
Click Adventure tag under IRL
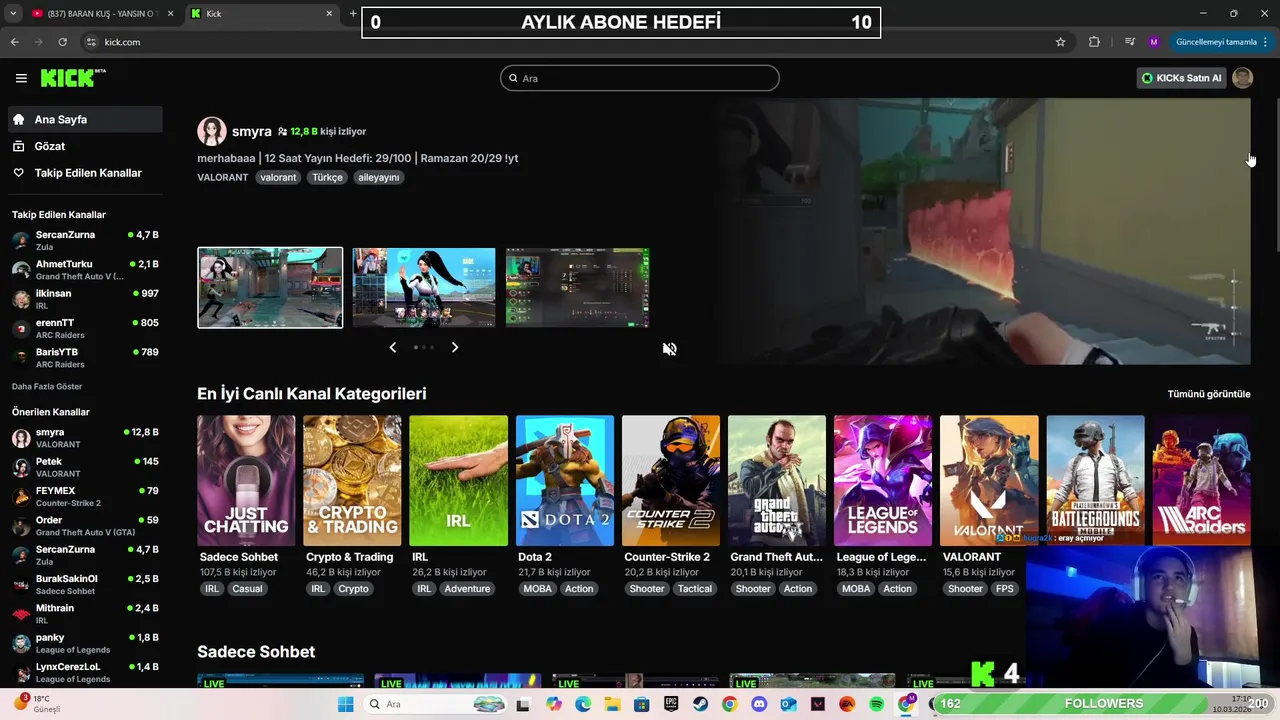click(467, 589)
